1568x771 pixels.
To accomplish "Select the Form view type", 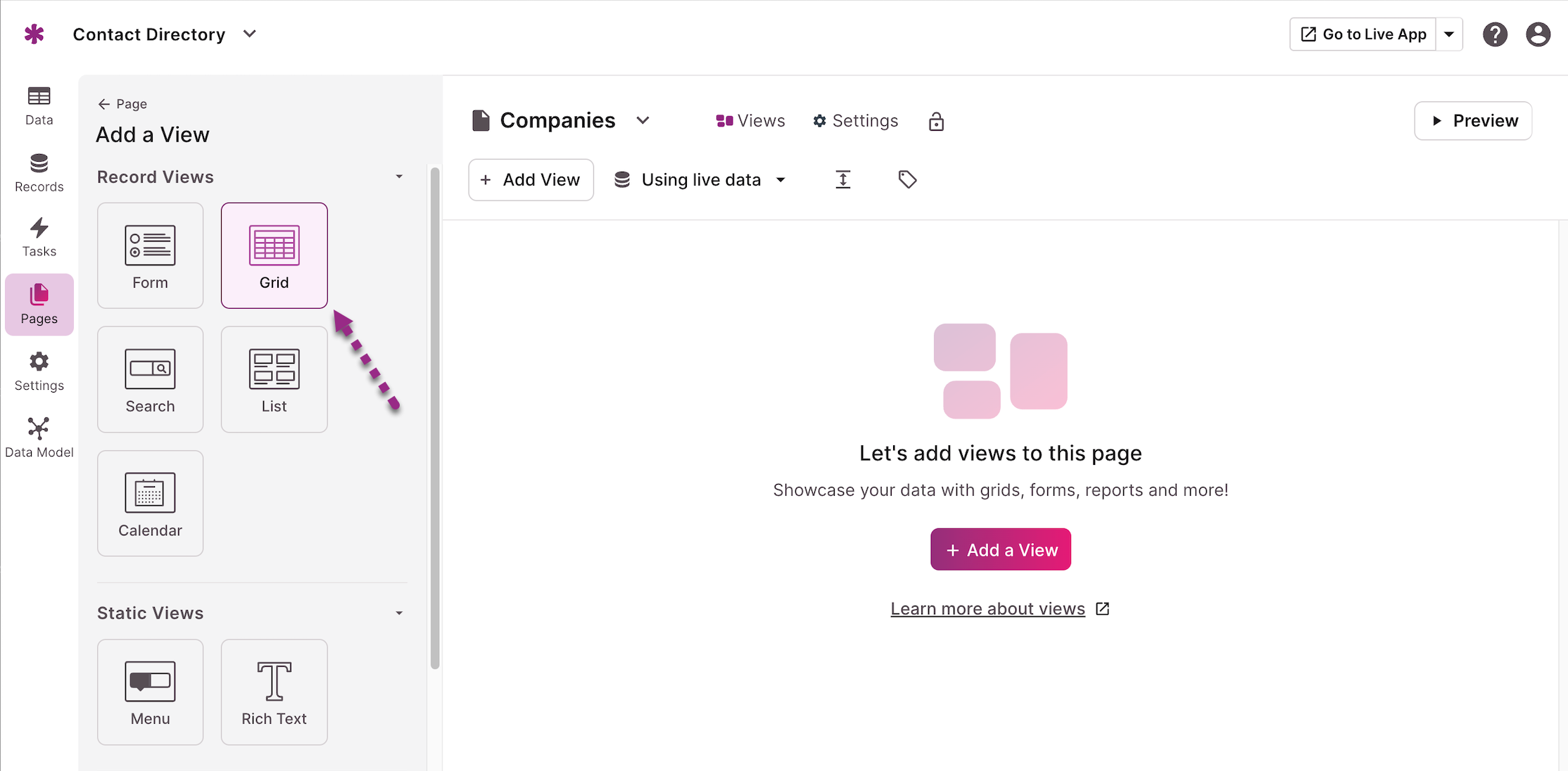I will pyautogui.click(x=150, y=255).
